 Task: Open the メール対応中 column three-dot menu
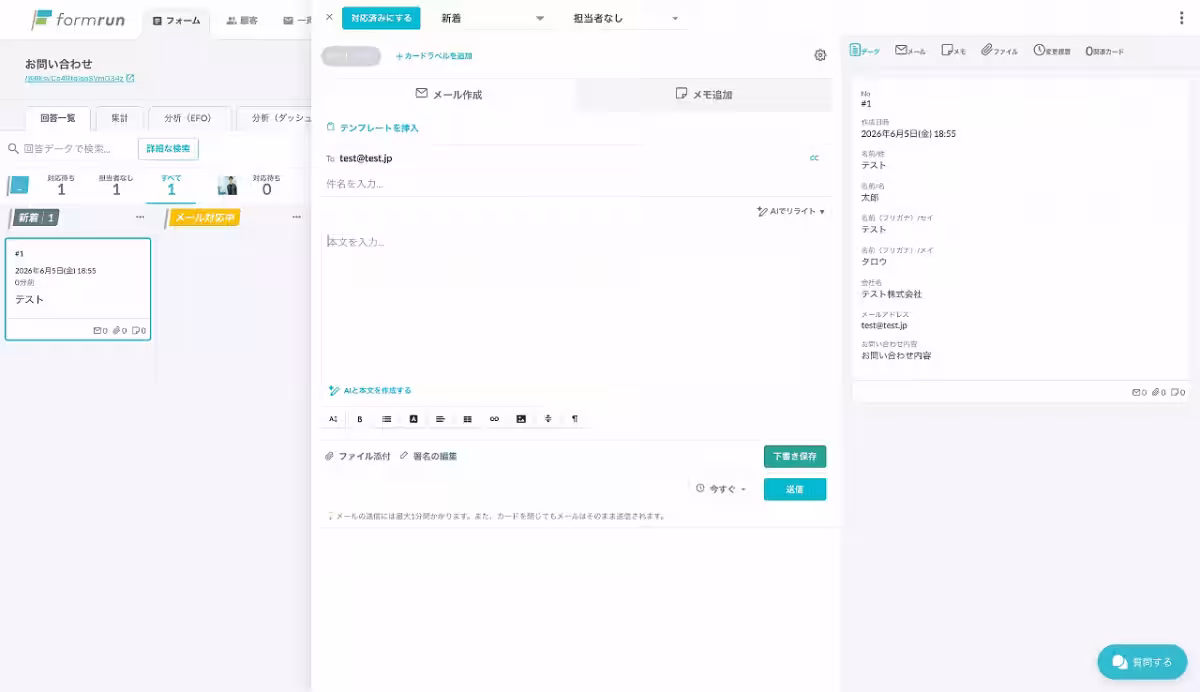tap(297, 217)
